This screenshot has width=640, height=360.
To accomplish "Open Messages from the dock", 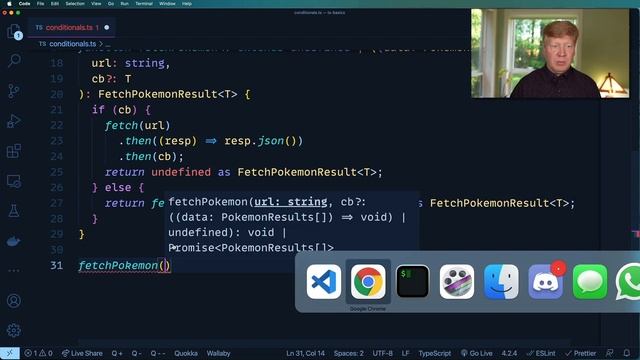I will pyautogui.click(x=590, y=282).
